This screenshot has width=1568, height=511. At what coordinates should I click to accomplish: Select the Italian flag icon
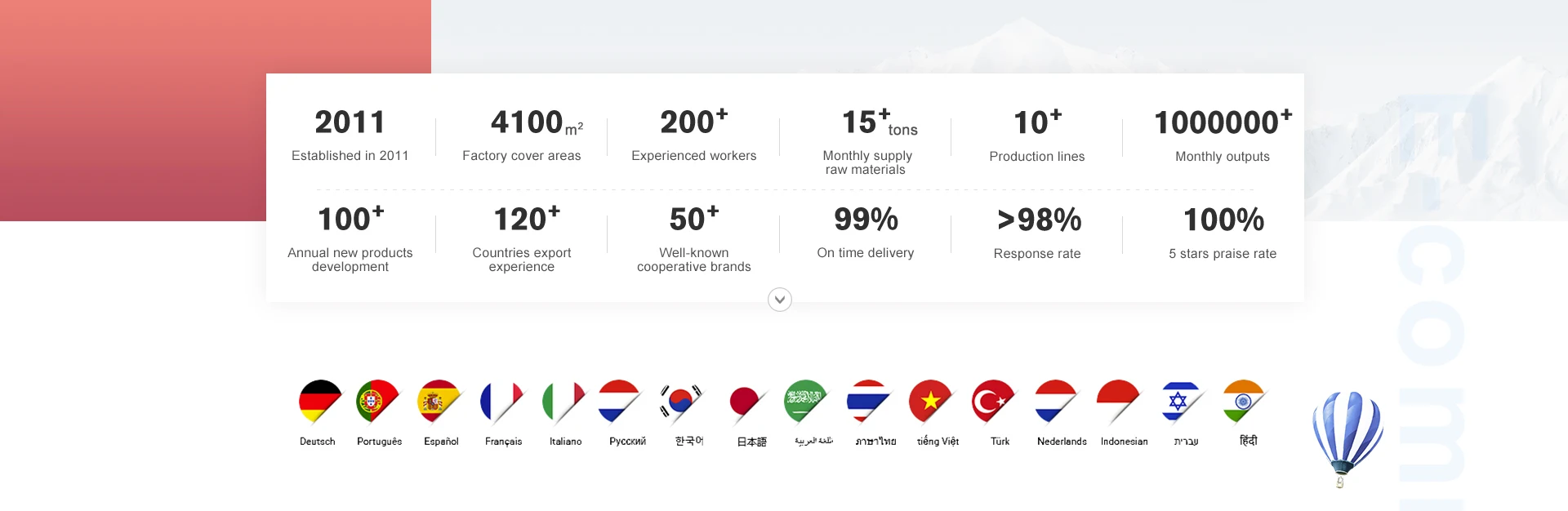(x=563, y=401)
